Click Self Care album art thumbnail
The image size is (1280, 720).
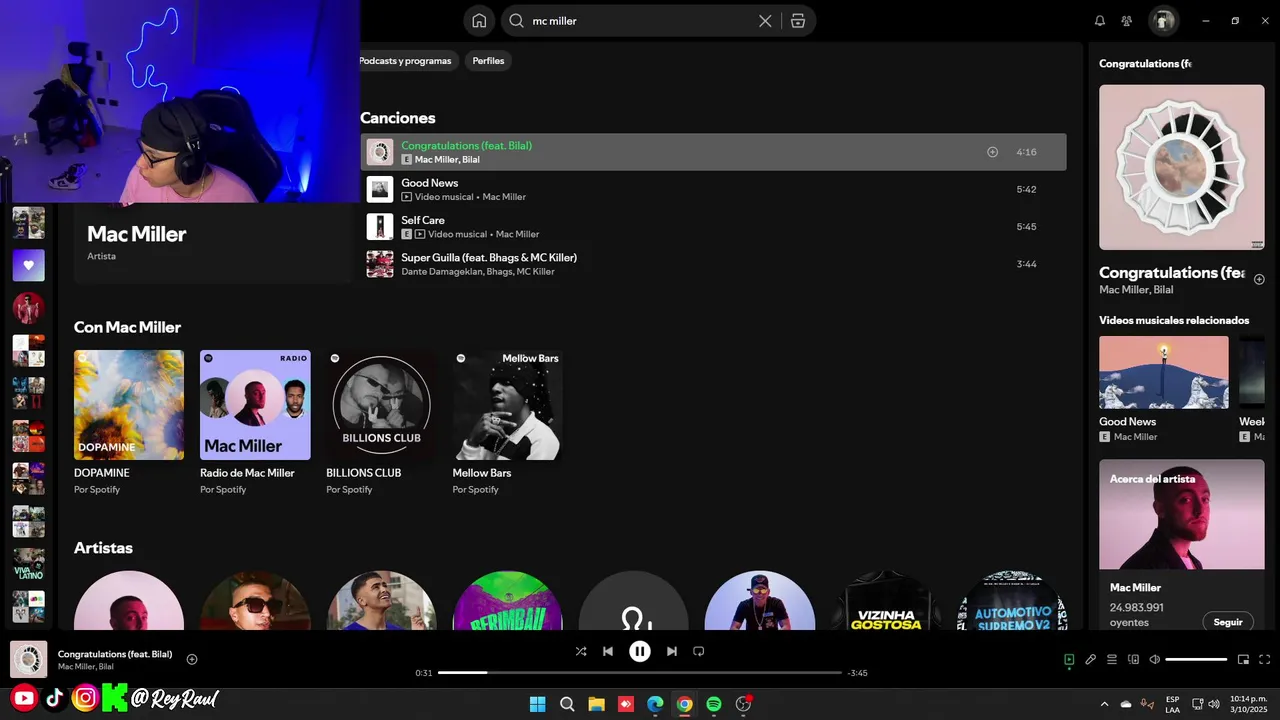(x=380, y=227)
